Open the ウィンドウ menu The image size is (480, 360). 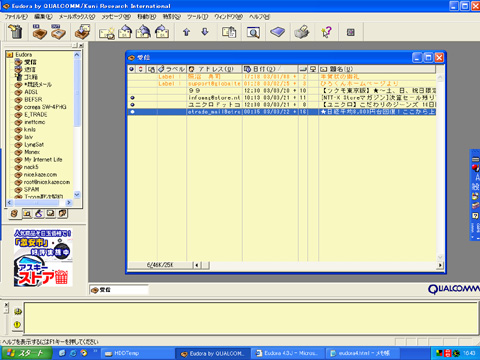[228, 16]
